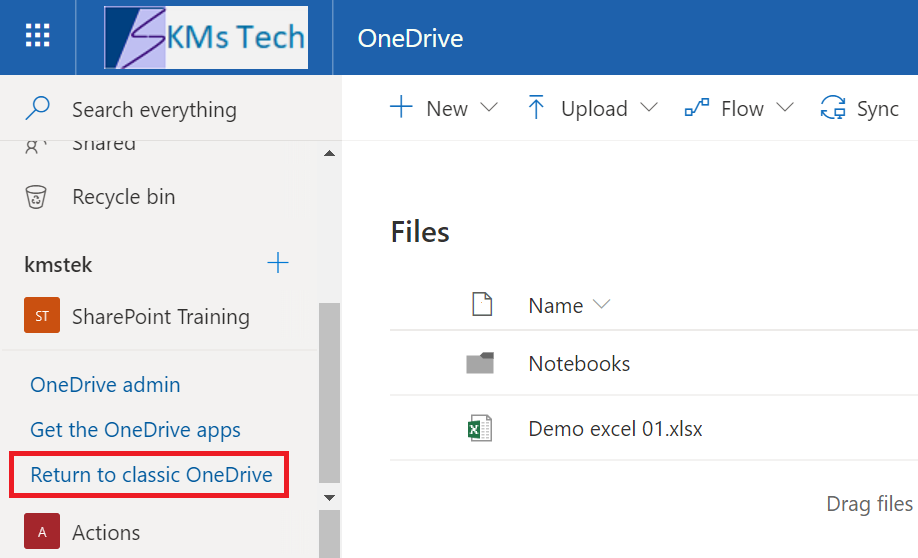The image size is (918, 558).
Task: Open the Notebooks folder name
Action: tap(579, 364)
